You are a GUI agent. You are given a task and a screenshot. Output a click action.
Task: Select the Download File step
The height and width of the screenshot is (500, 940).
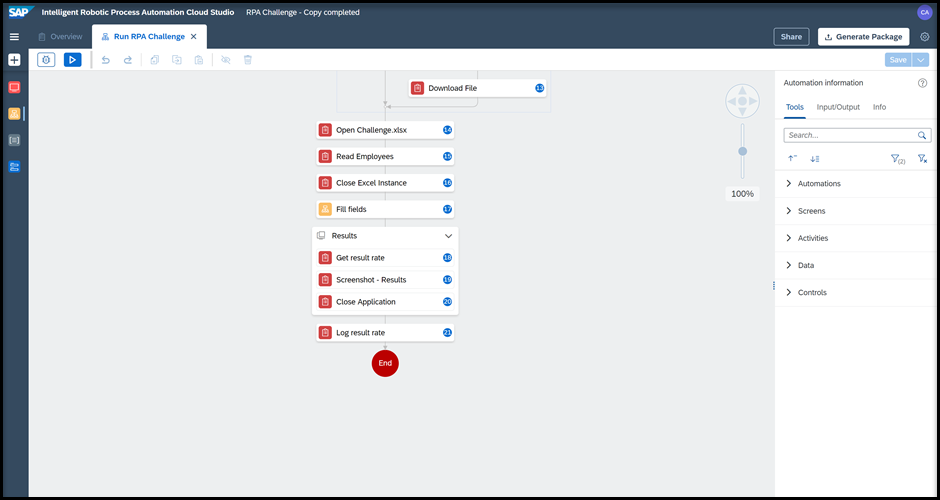[478, 88]
